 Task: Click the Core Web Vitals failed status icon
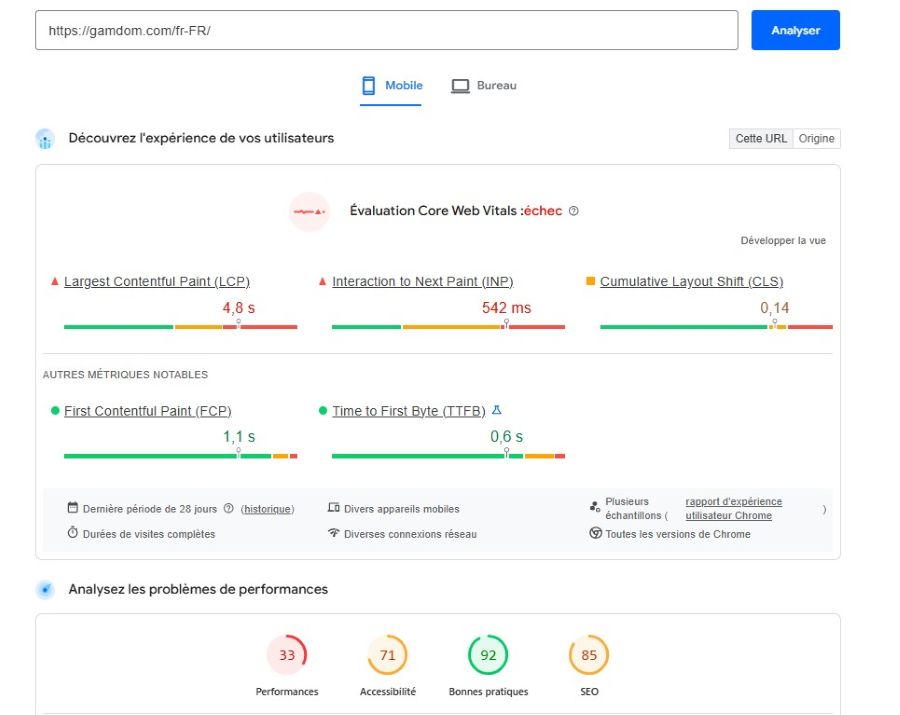tap(309, 211)
